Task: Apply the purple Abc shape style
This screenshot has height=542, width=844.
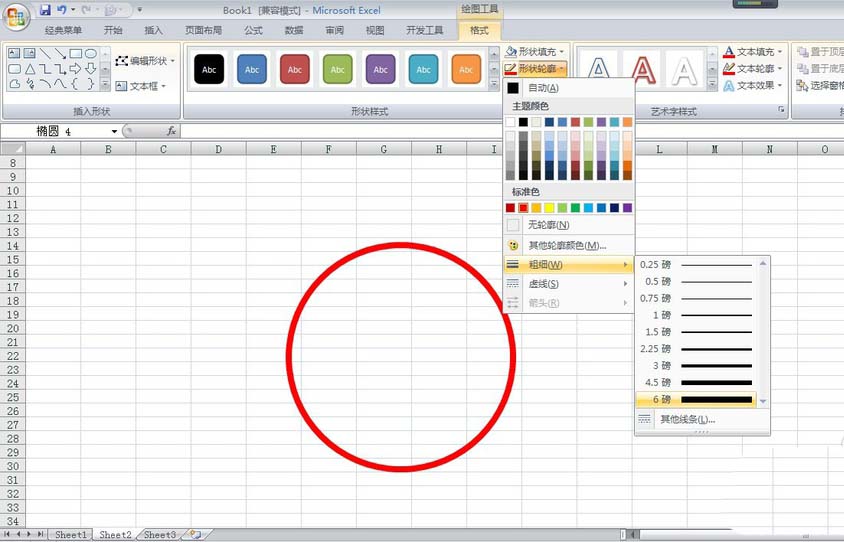Action: 381,69
